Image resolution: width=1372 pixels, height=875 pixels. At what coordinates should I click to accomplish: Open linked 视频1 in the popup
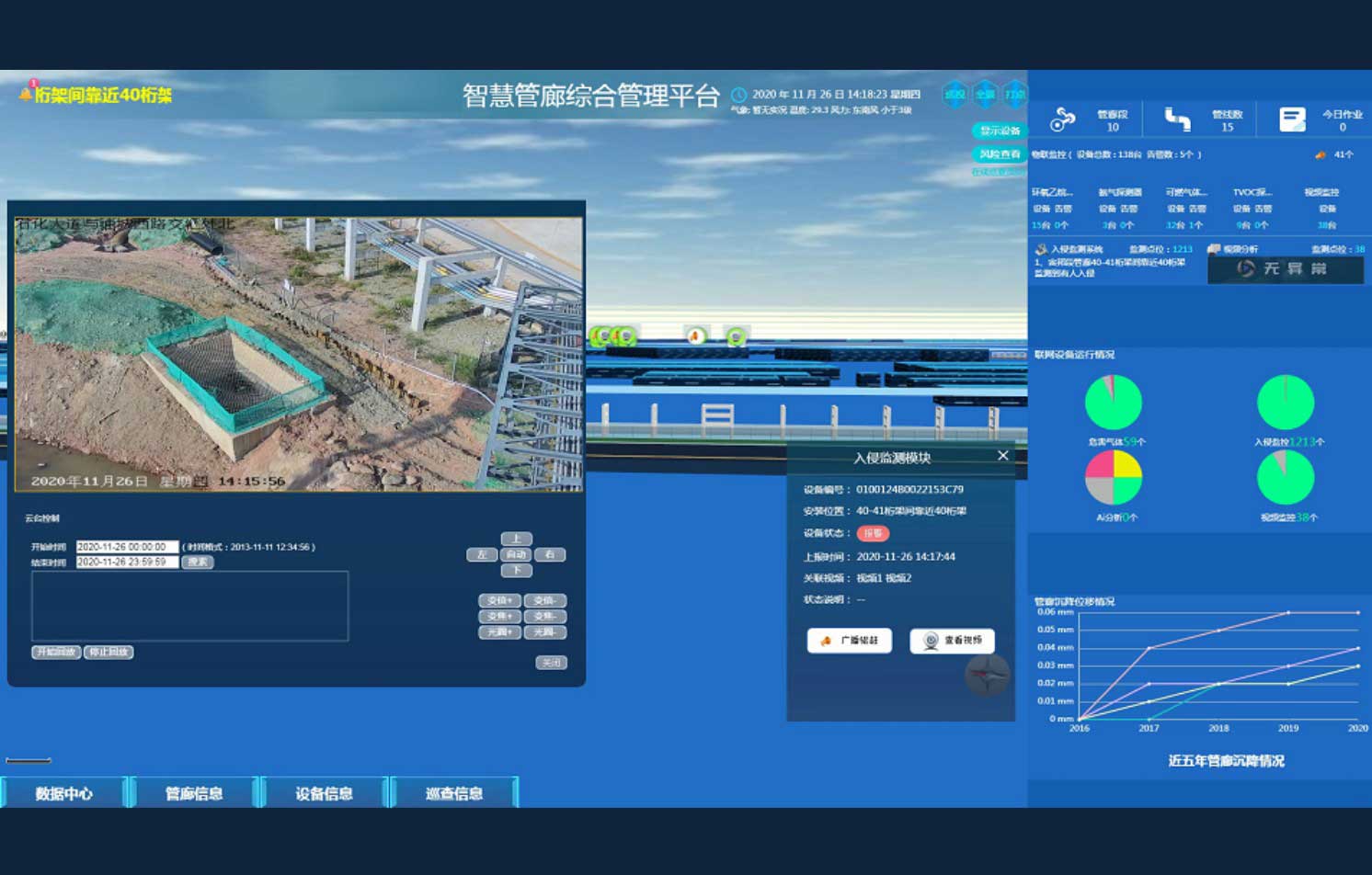[x=869, y=578]
